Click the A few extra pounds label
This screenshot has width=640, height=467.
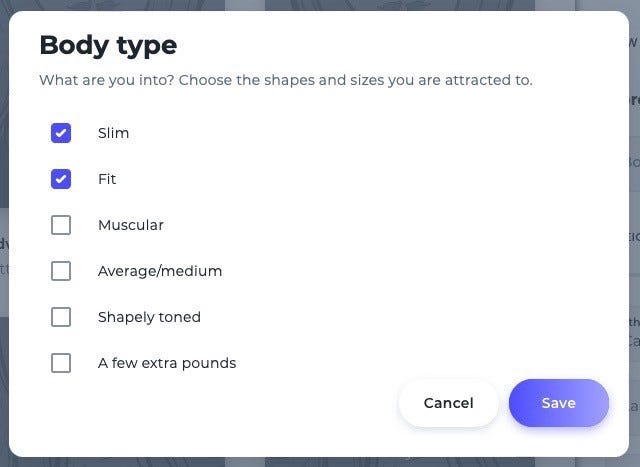(167, 363)
